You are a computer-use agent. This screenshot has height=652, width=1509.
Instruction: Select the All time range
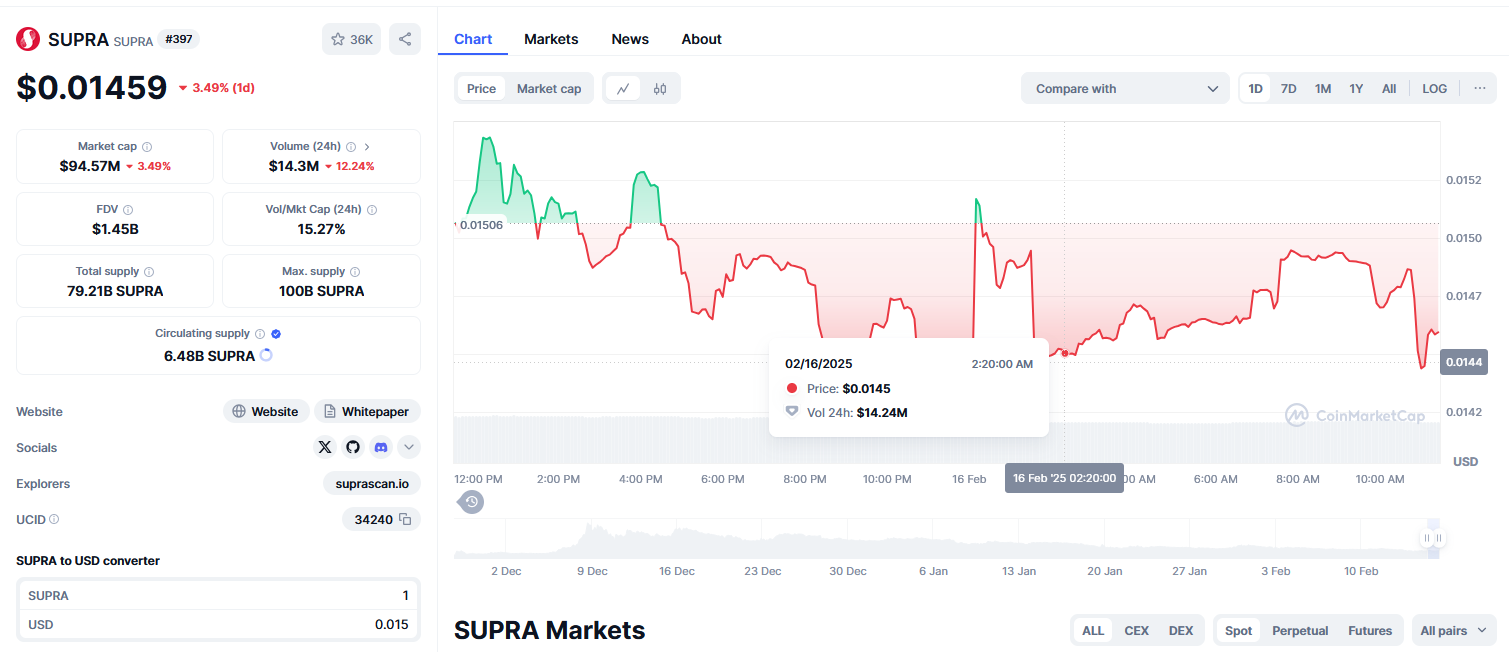click(1389, 88)
